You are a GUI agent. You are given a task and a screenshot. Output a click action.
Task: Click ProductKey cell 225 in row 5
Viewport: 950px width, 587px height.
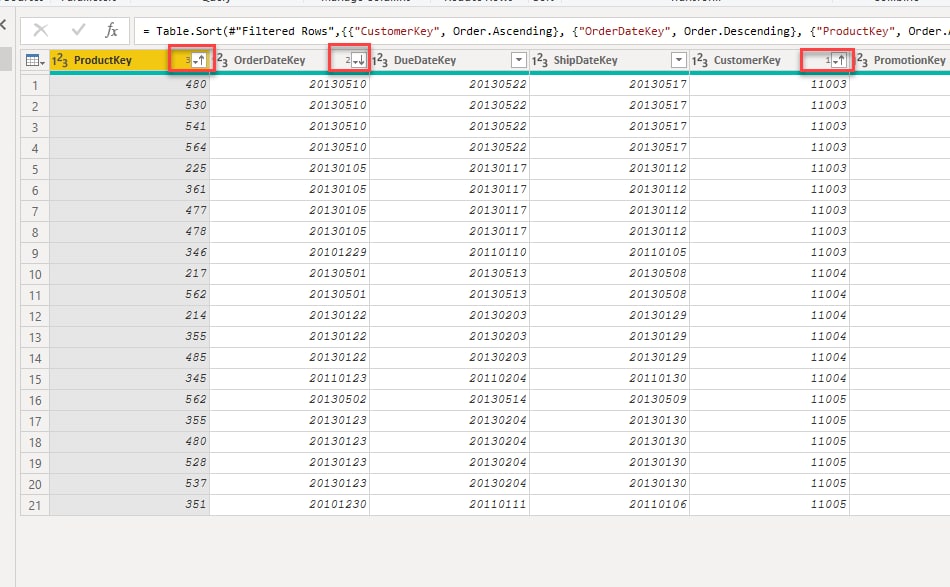tap(130, 168)
